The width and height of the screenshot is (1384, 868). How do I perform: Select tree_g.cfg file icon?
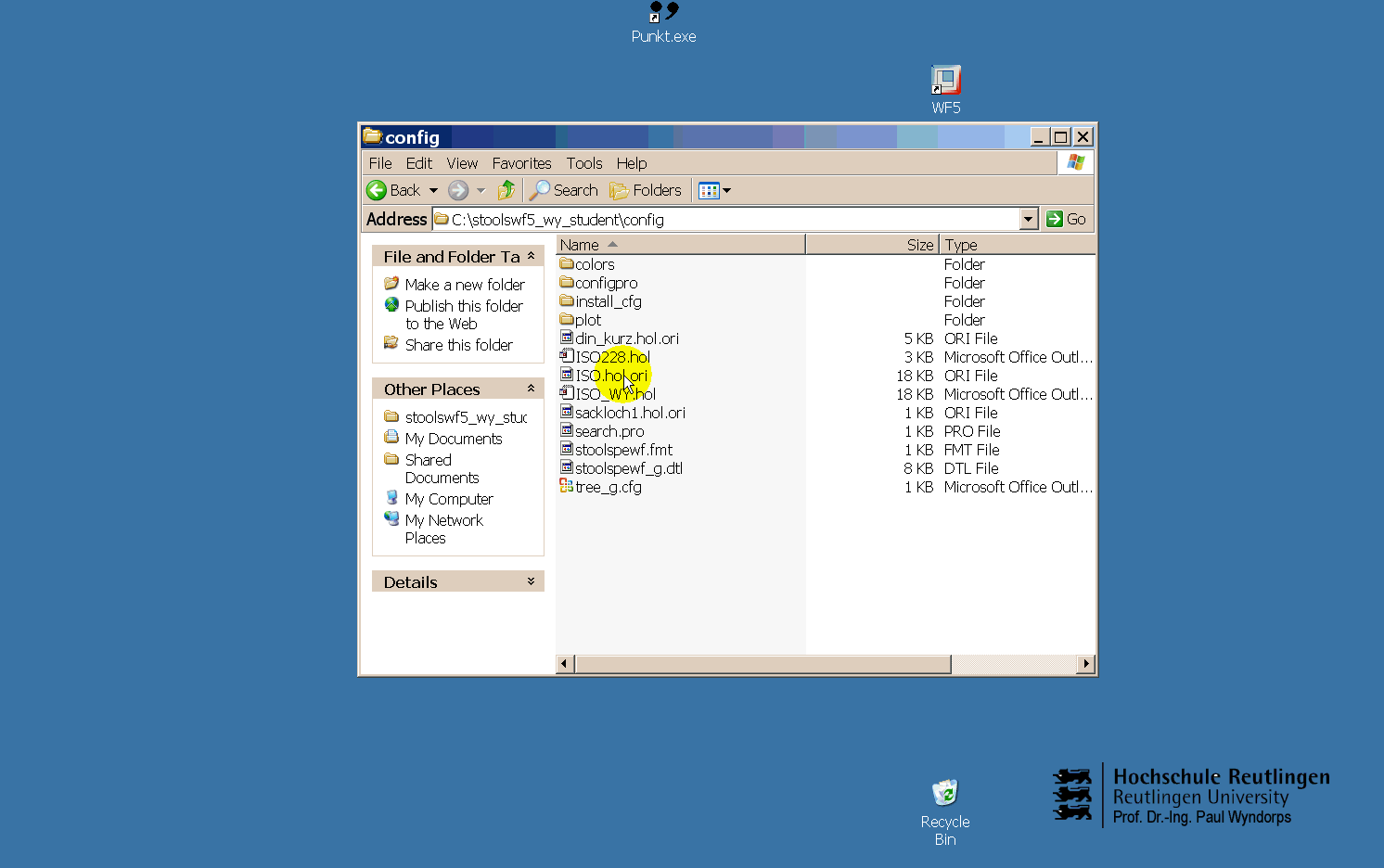pos(567,486)
